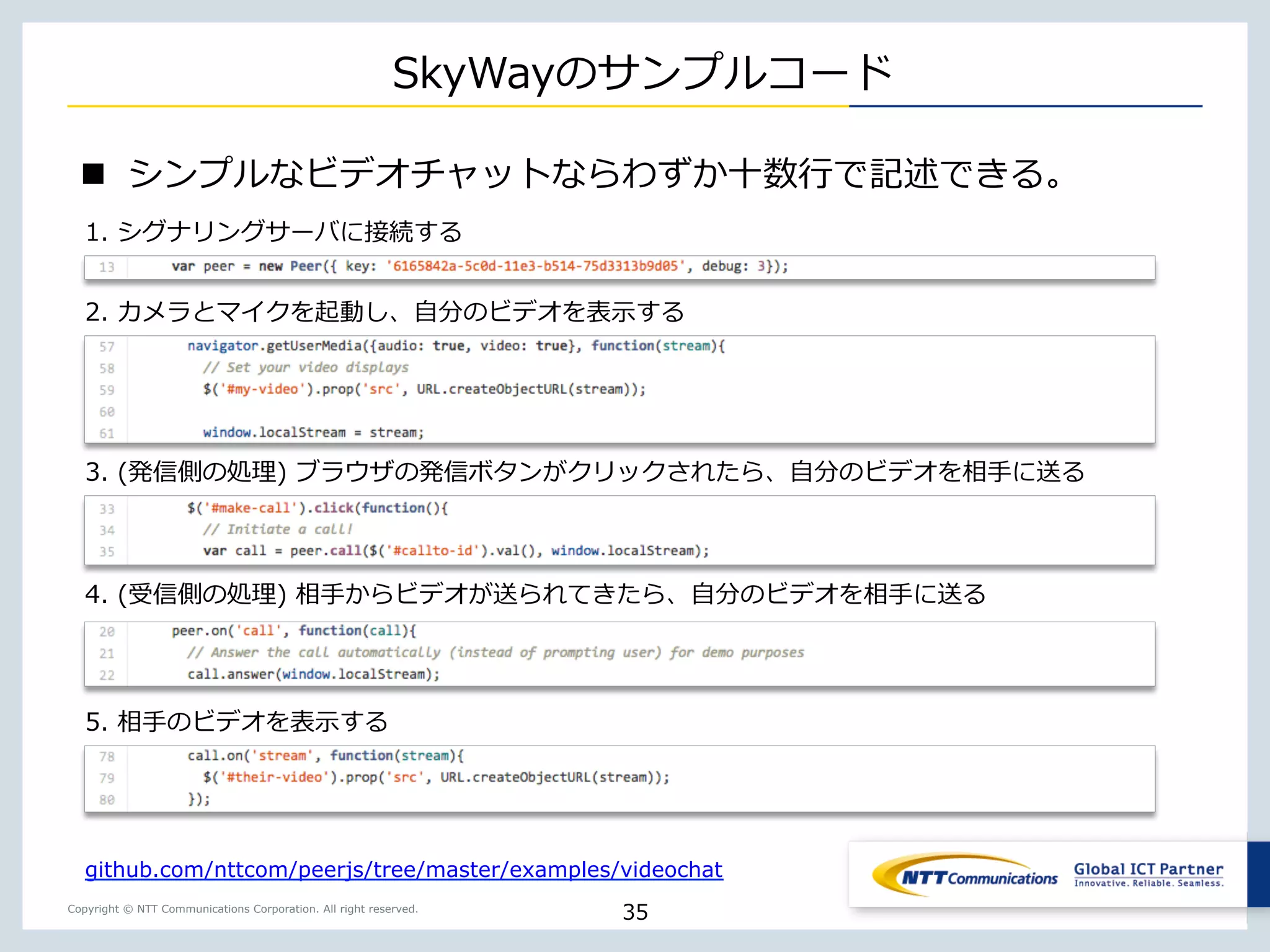
Task: Click code line 57 navigator.getUserMedia
Action: click(456, 346)
